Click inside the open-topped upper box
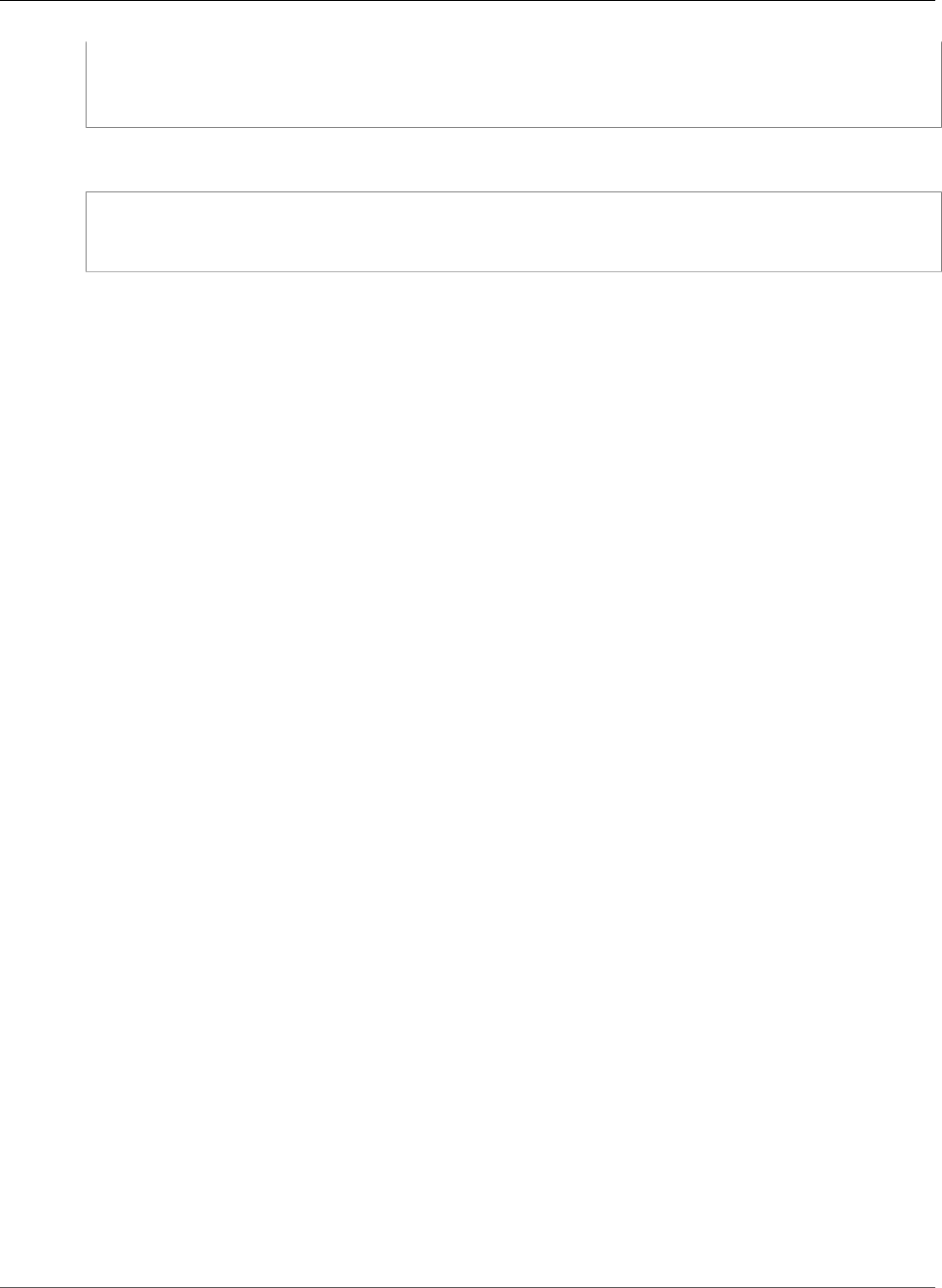The height and width of the screenshot is (1288, 942). coord(513,85)
